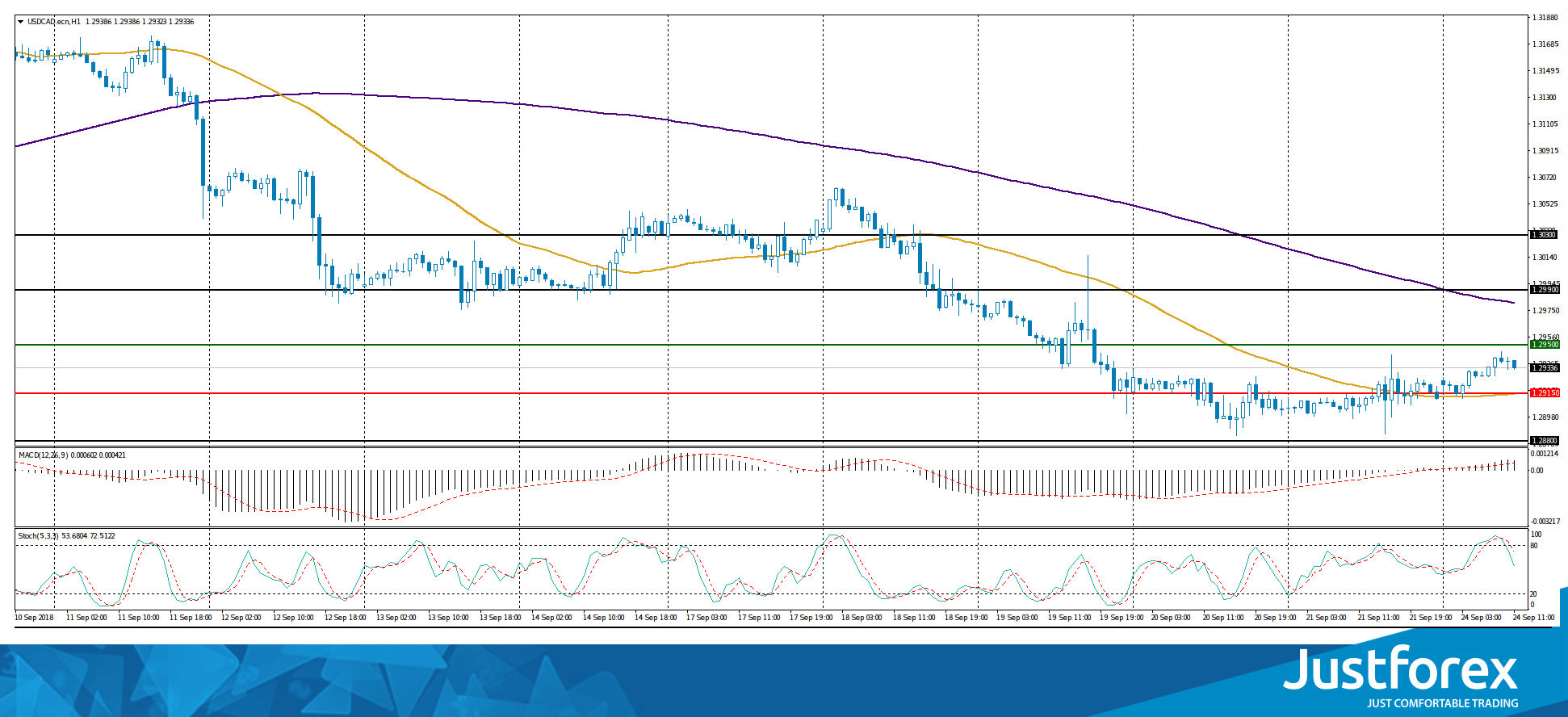This screenshot has width=1568, height=717.
Task: Click the 1.30140 price axis label
Action: 1545,258
